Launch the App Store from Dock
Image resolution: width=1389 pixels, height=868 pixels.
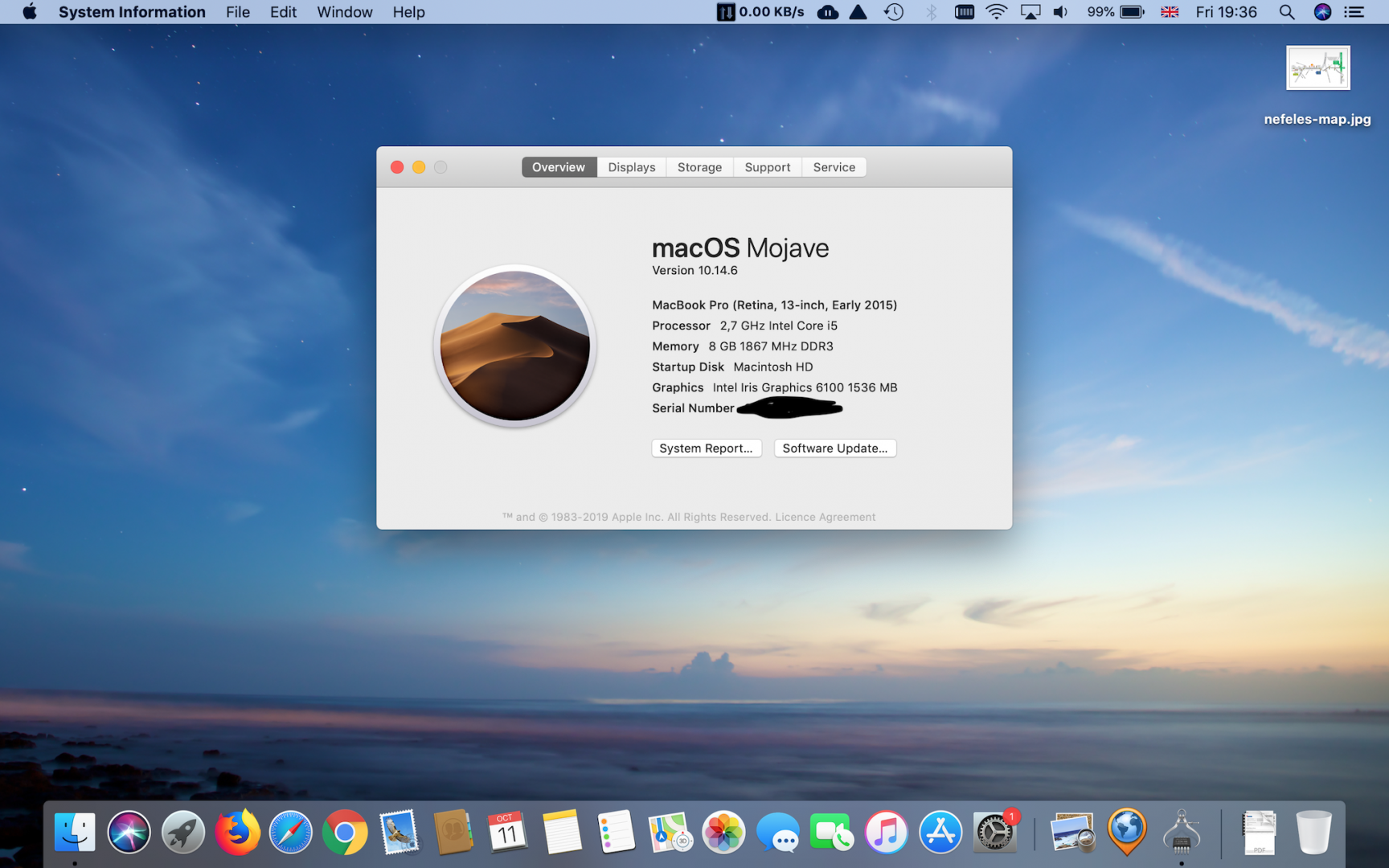coord(940,833)
